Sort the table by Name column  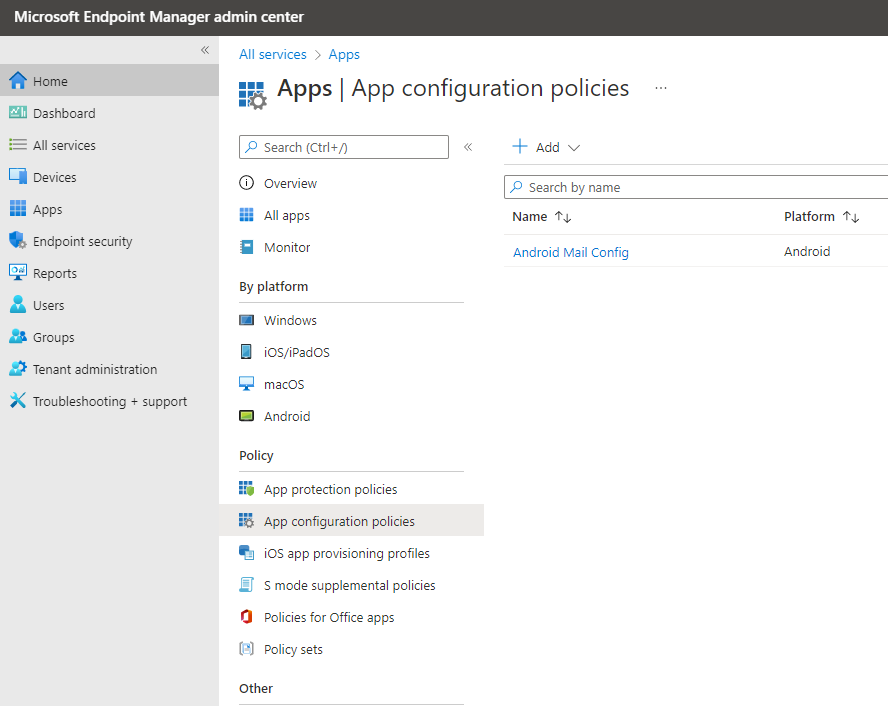tap(563, 217)
